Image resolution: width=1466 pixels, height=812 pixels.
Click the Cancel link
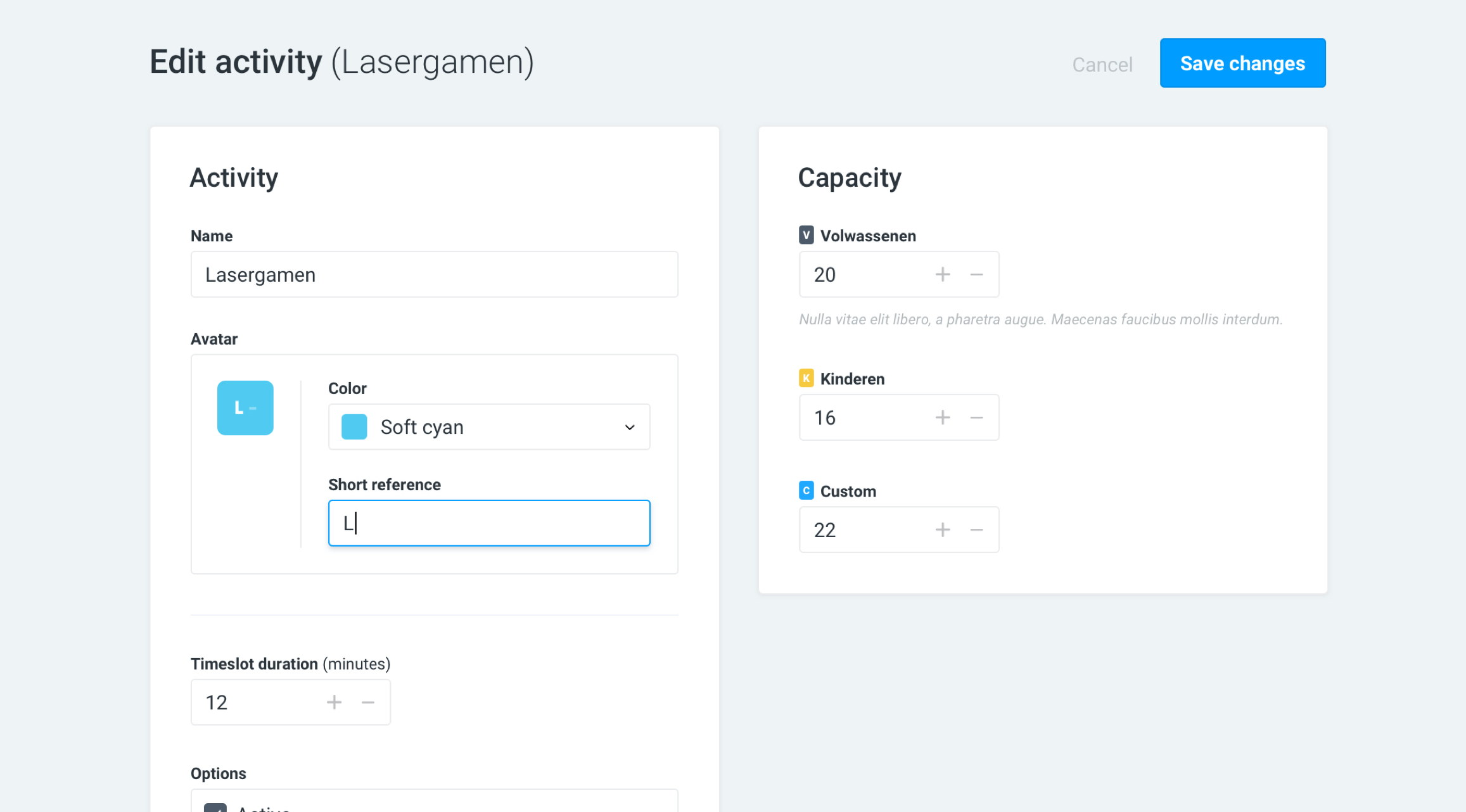[x=1102, y=64]
